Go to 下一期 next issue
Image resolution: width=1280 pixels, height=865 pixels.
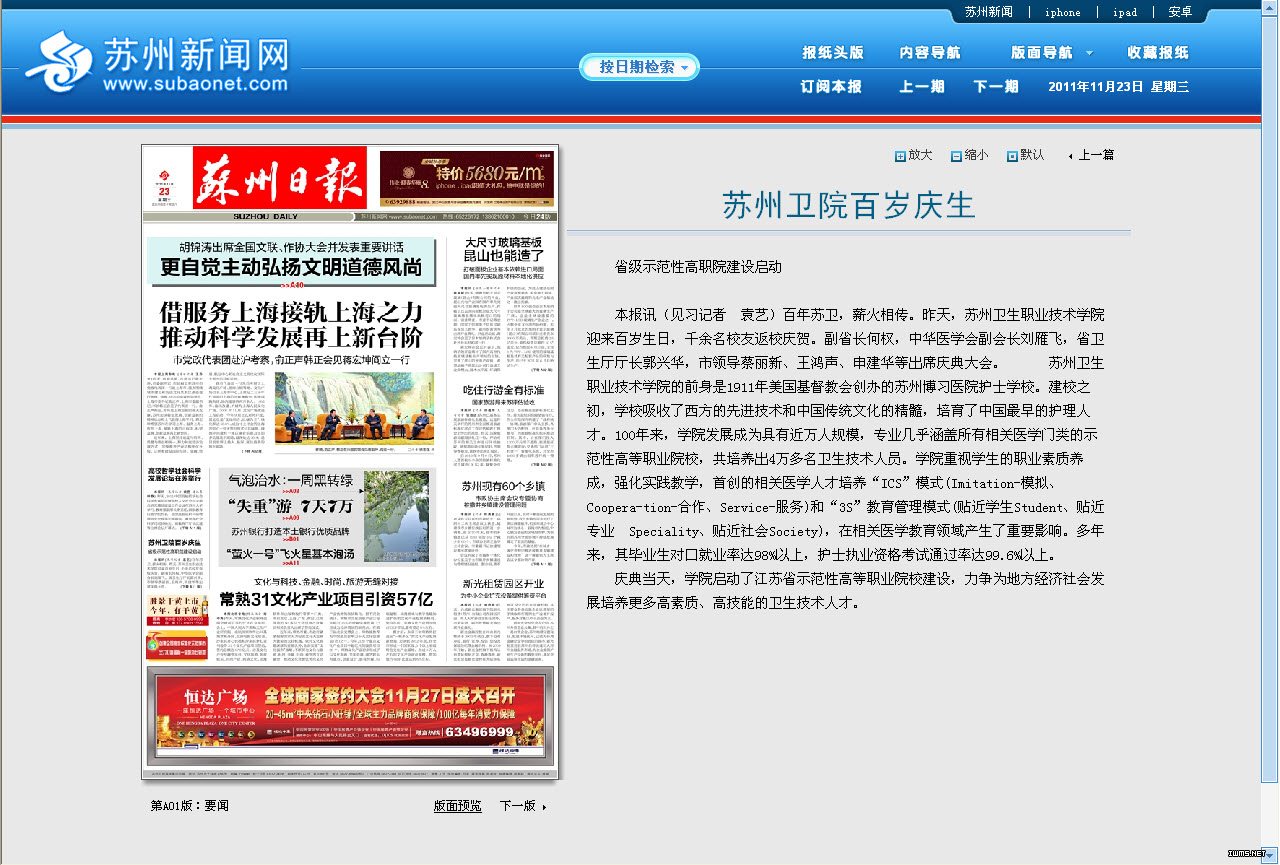click(996, 87)
